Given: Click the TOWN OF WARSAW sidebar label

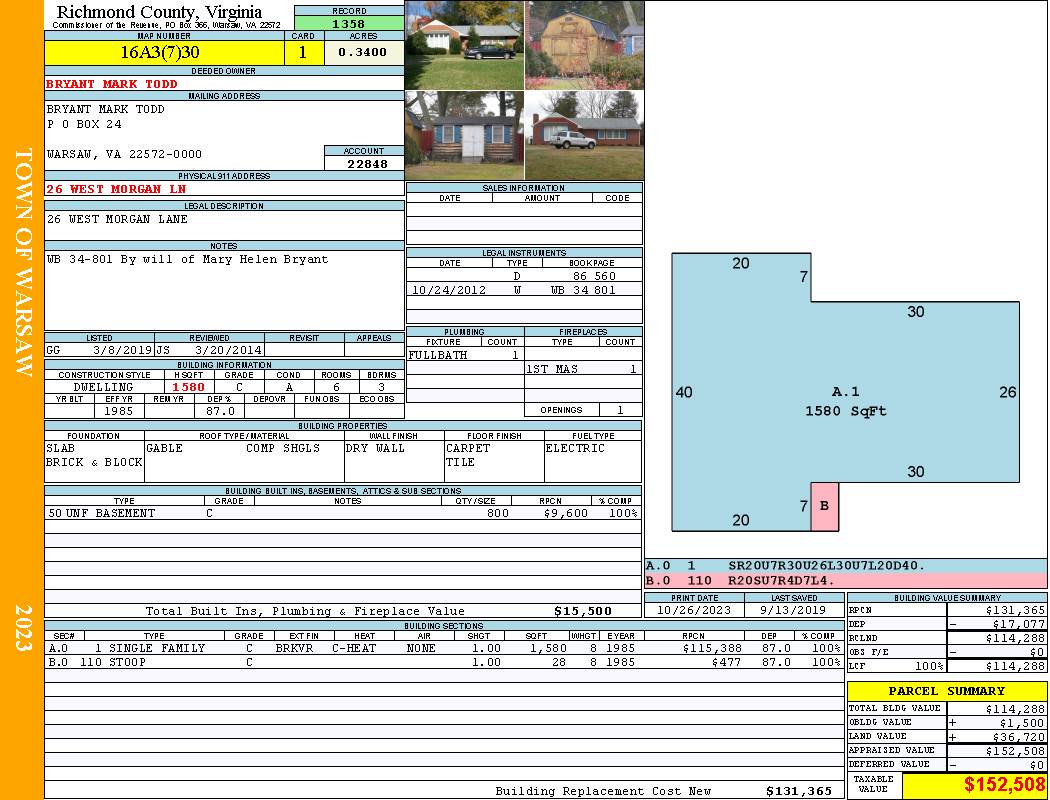Looking at the screenshot, I should pos(23,262).
